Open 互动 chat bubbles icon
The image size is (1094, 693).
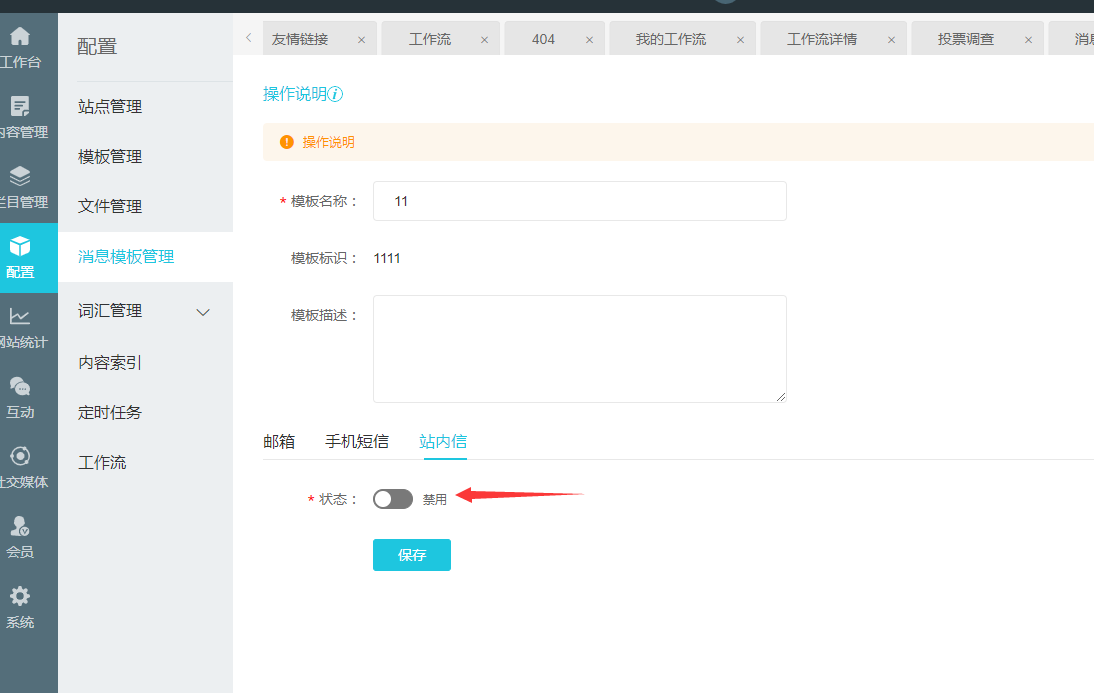tap(20, 386)
